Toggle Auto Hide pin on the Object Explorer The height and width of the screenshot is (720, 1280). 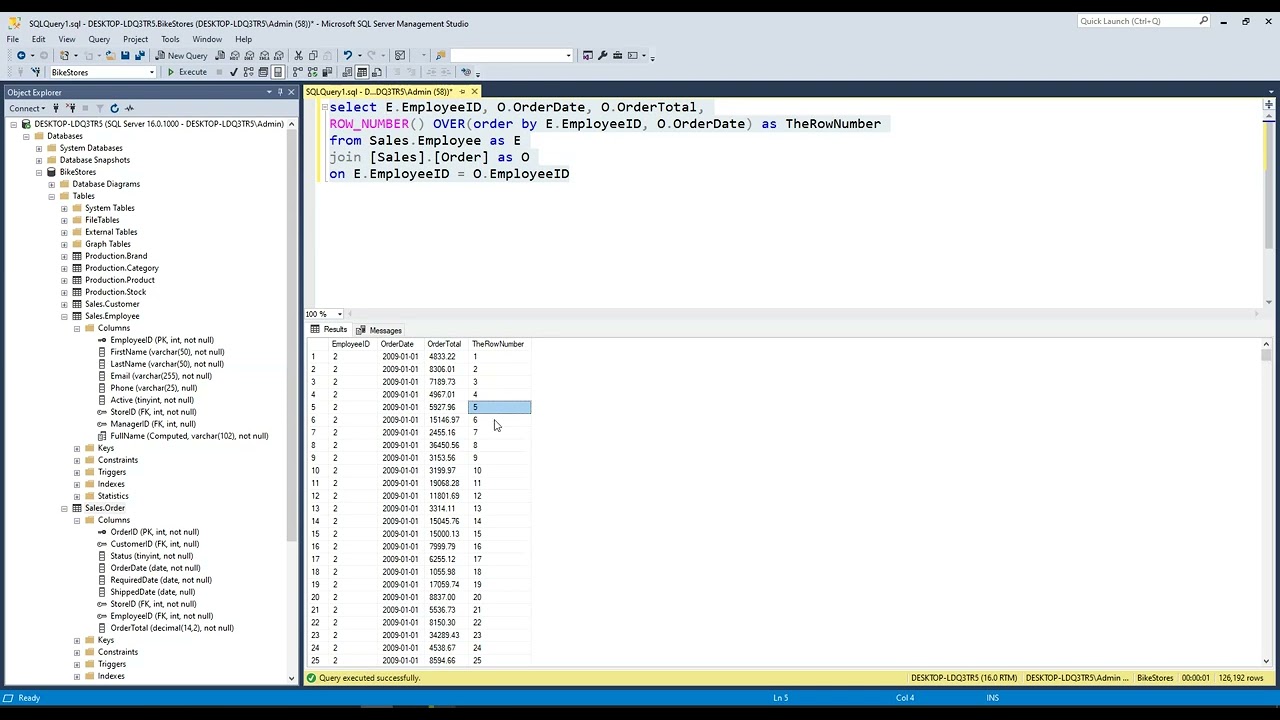280,92
